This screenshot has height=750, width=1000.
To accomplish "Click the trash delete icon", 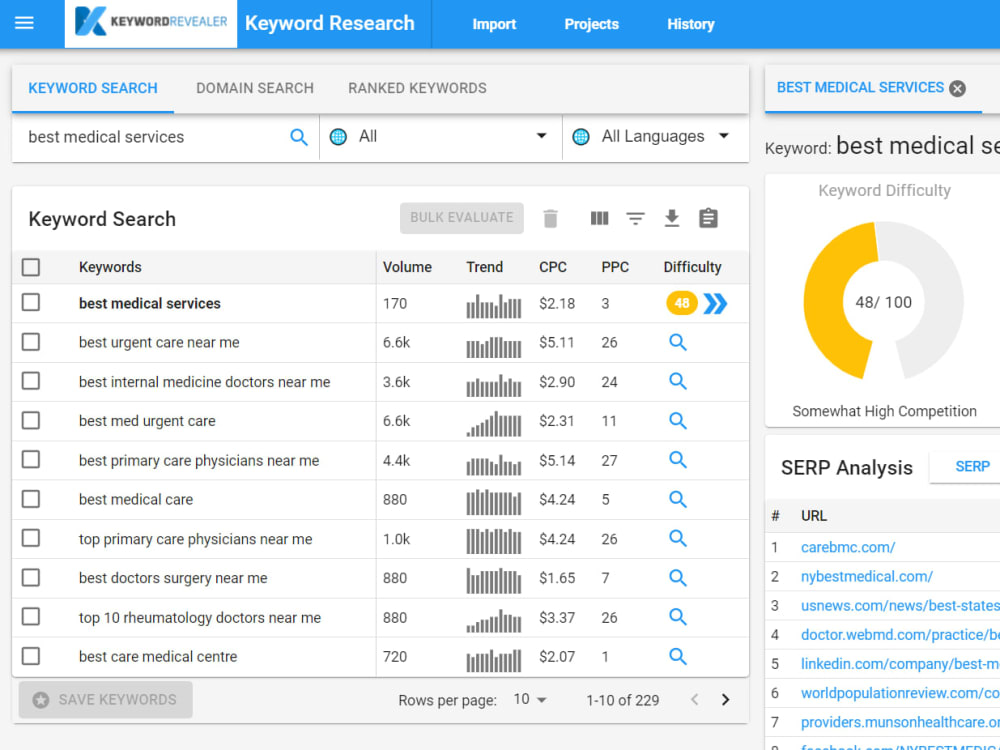I will tap(550, 219).
